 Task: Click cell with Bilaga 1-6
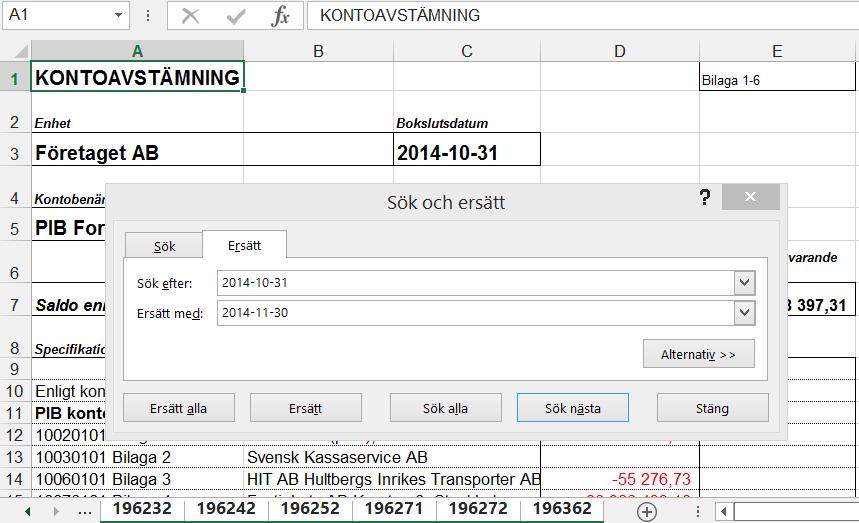point(777,77)
